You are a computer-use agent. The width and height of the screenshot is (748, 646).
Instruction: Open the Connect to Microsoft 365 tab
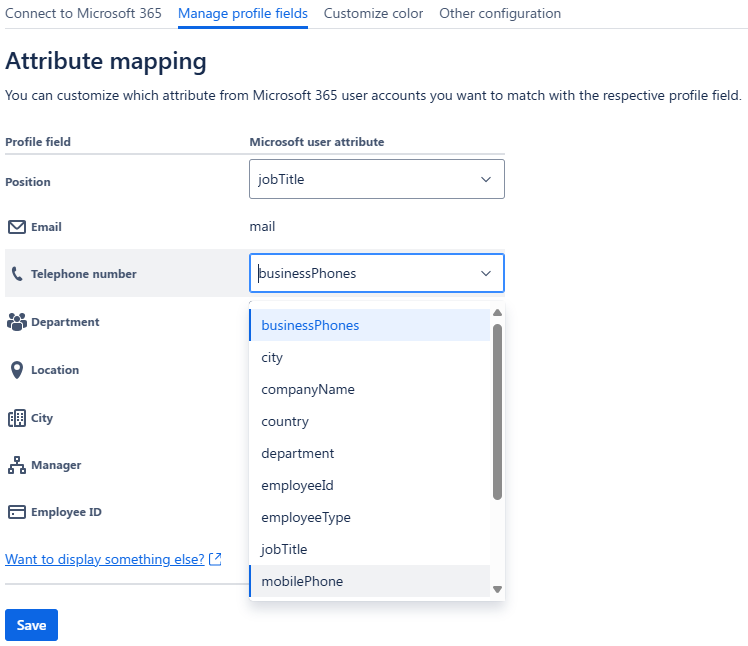[x=83, y=14]
